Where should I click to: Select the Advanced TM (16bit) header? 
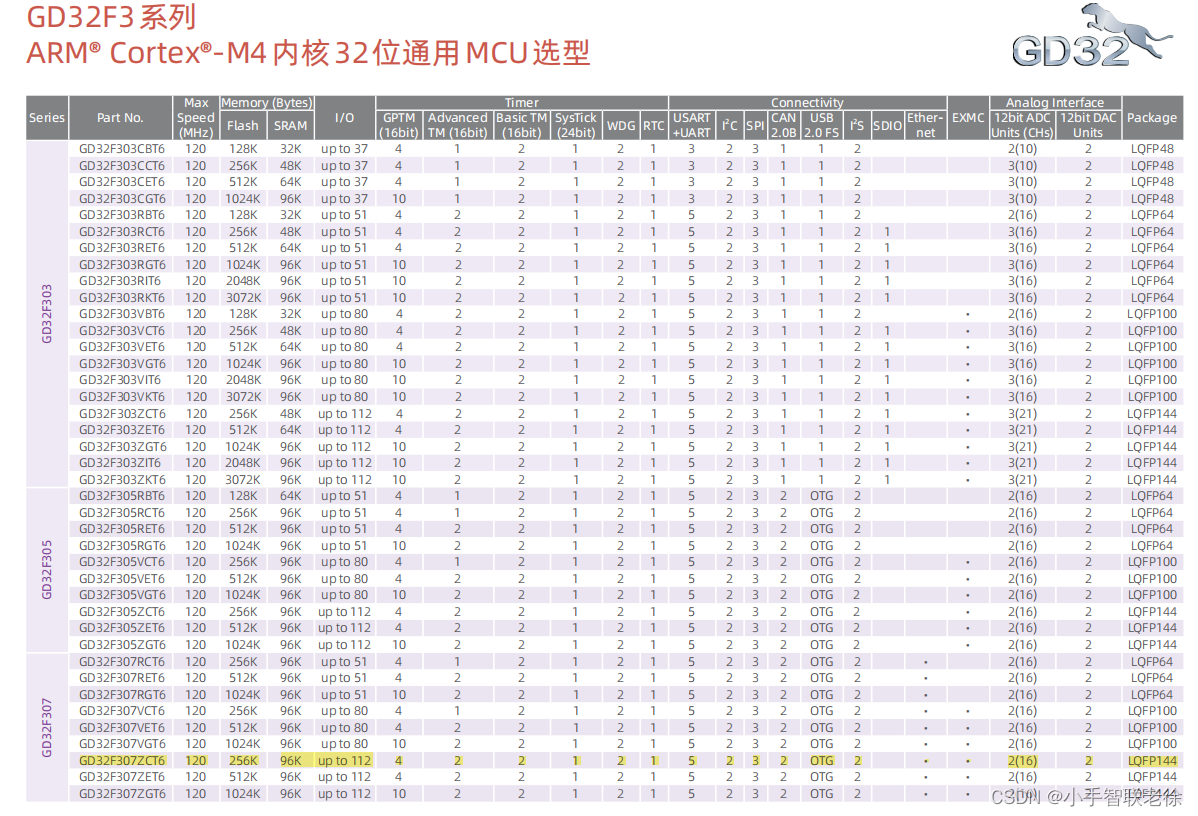point(458,125)
